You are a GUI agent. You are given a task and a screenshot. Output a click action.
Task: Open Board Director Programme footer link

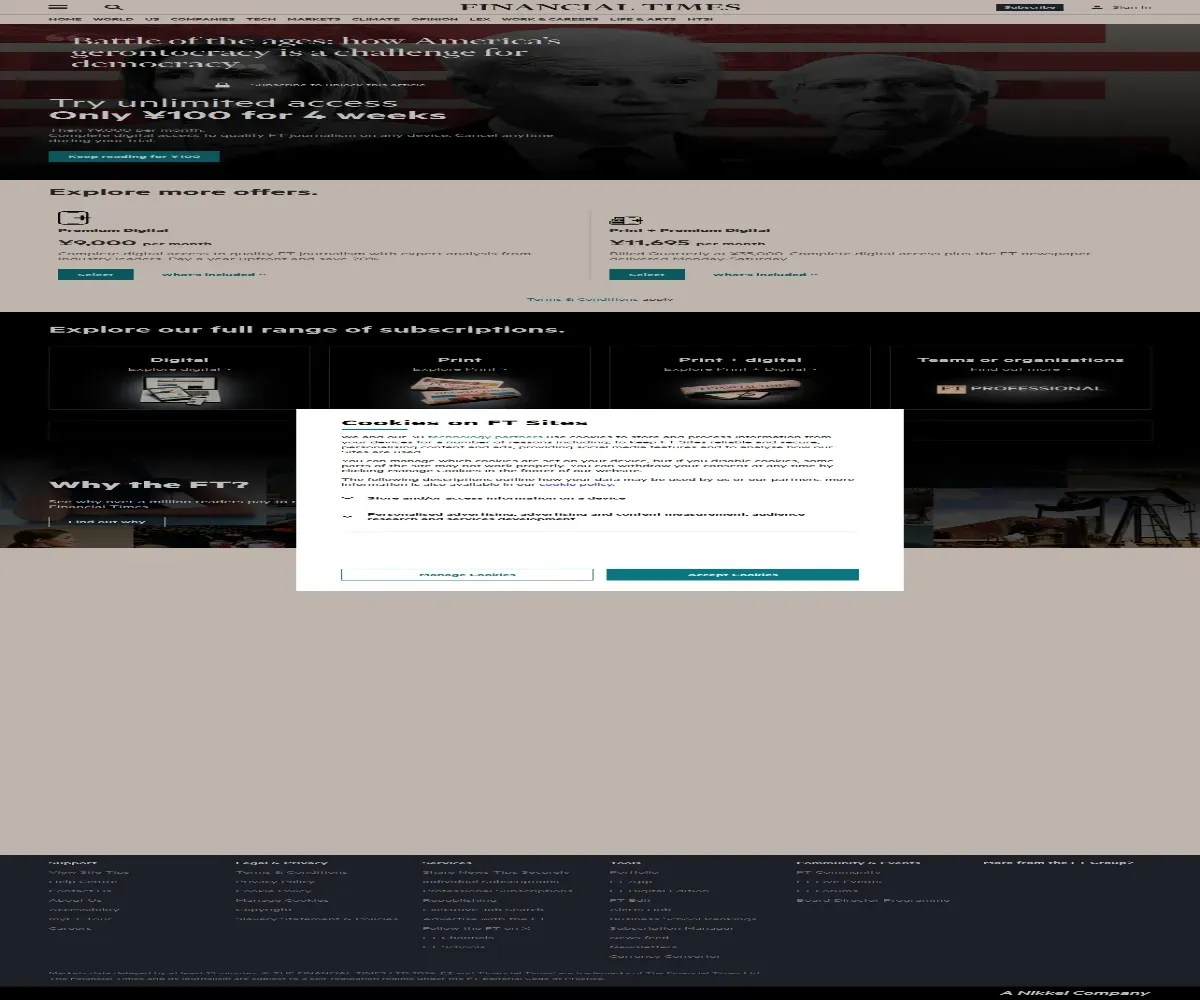[873, 900]
